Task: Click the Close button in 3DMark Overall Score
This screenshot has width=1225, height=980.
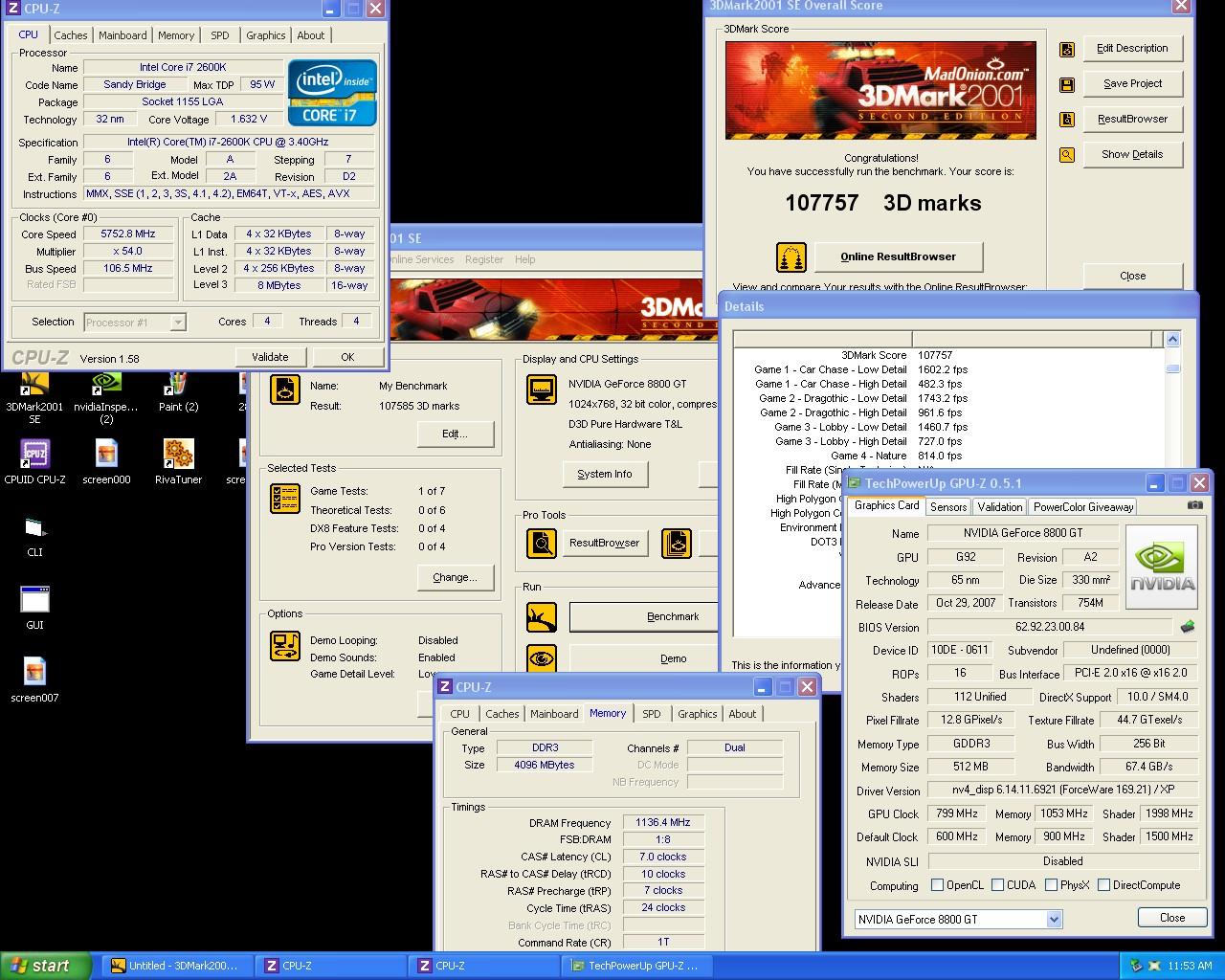Action: [x=1133, y=276]
